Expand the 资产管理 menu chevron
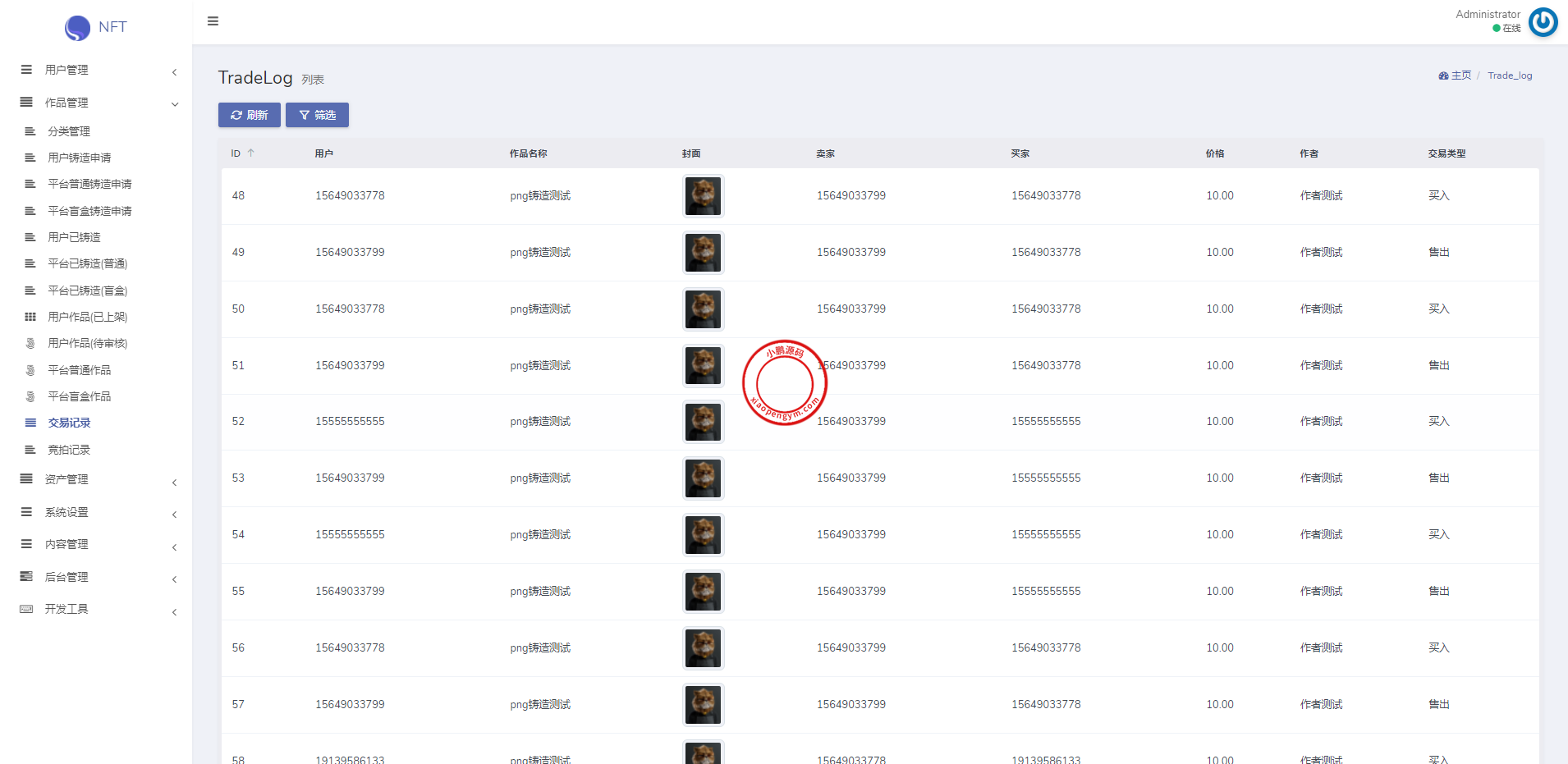Image resolution: width=1568 pixels, height=764 pixels. point(174,483)
